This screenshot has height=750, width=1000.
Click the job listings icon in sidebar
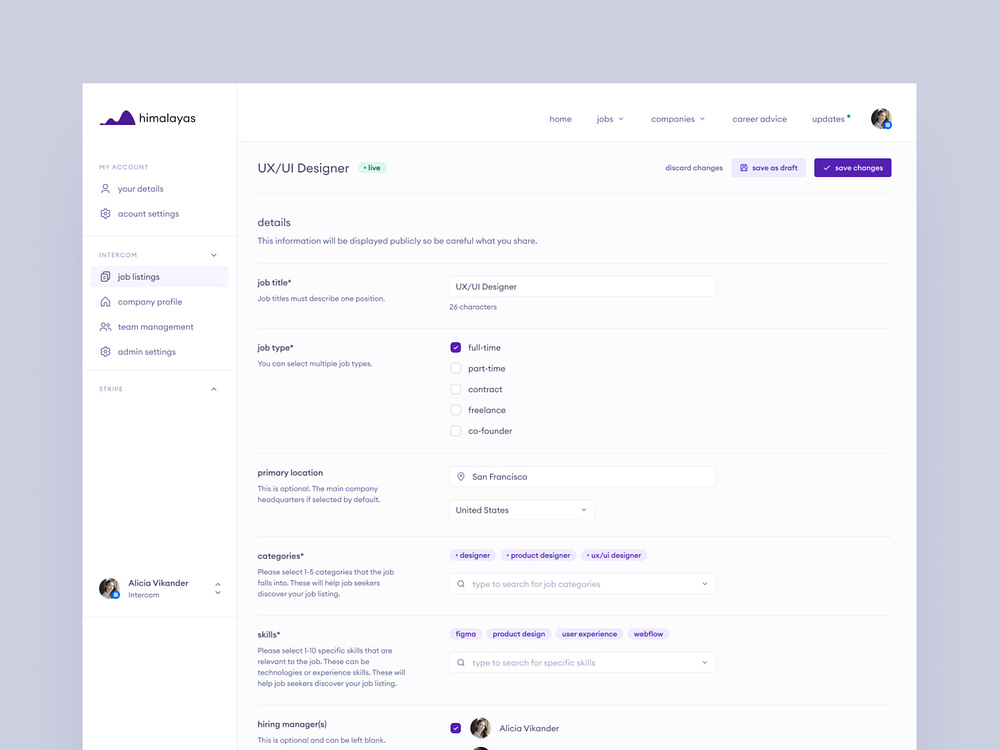[108, 276]
